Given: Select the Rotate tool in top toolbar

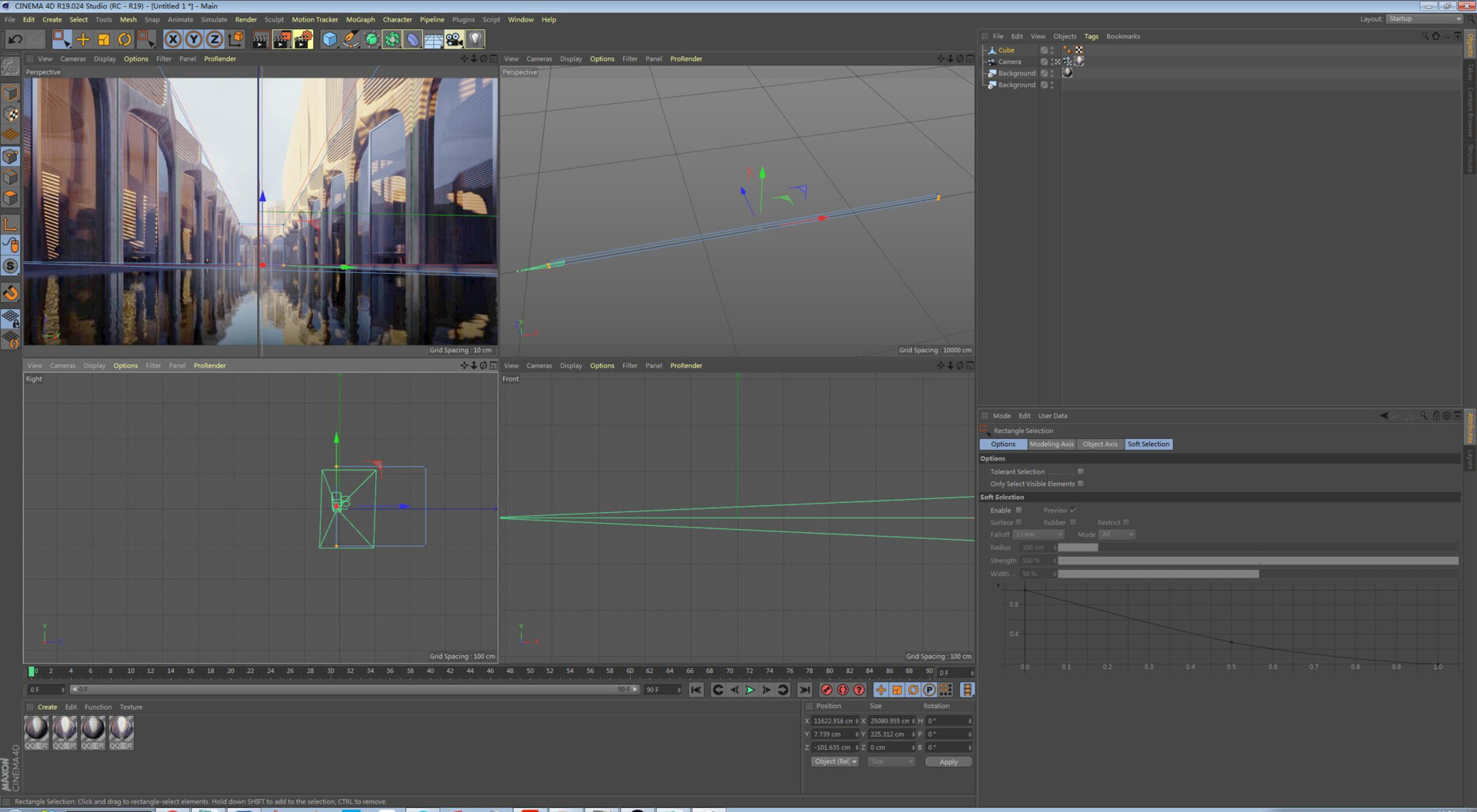Looking at the screenshot, I should (125, 39).
